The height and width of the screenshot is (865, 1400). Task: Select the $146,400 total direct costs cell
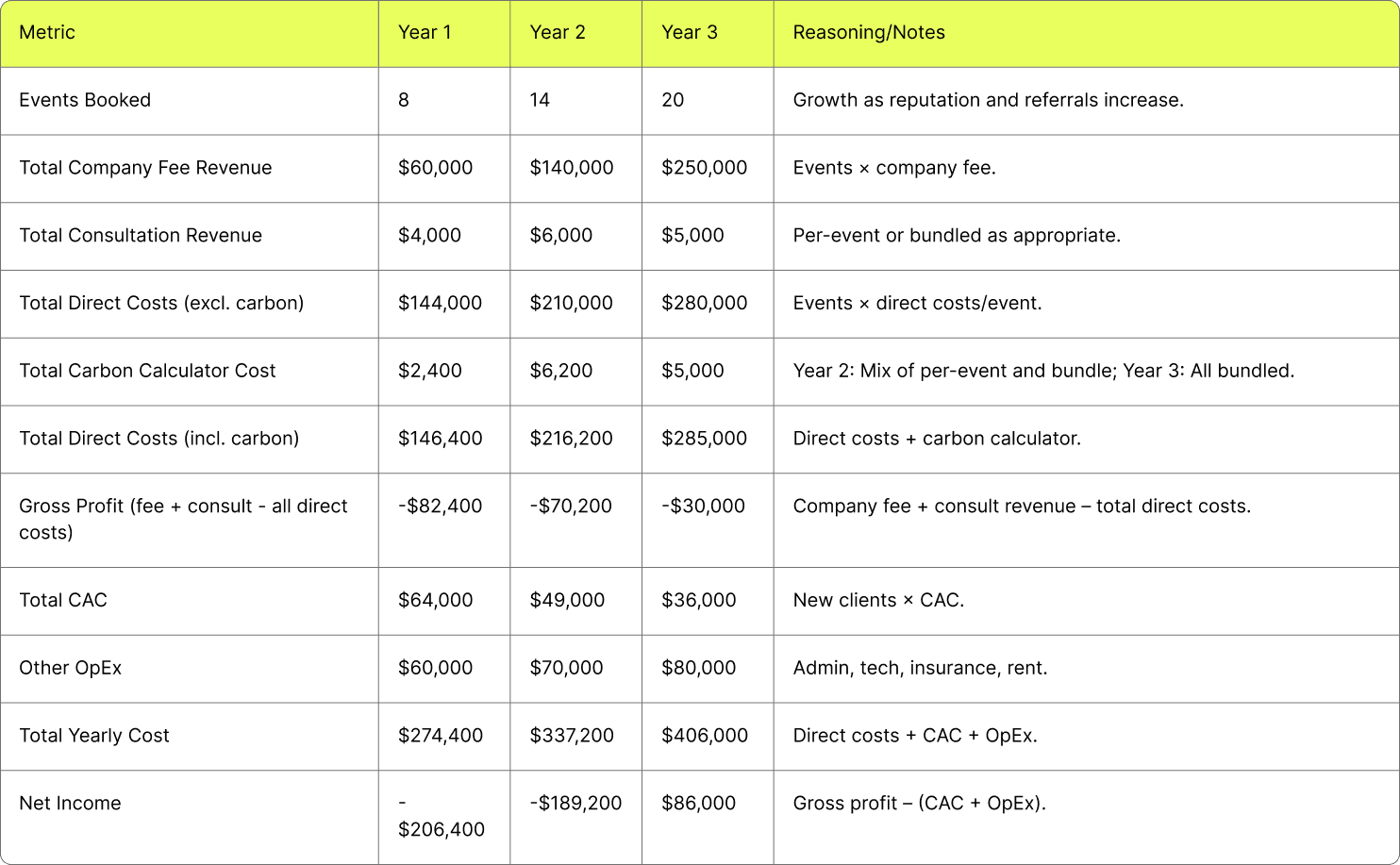coord(440,439)
